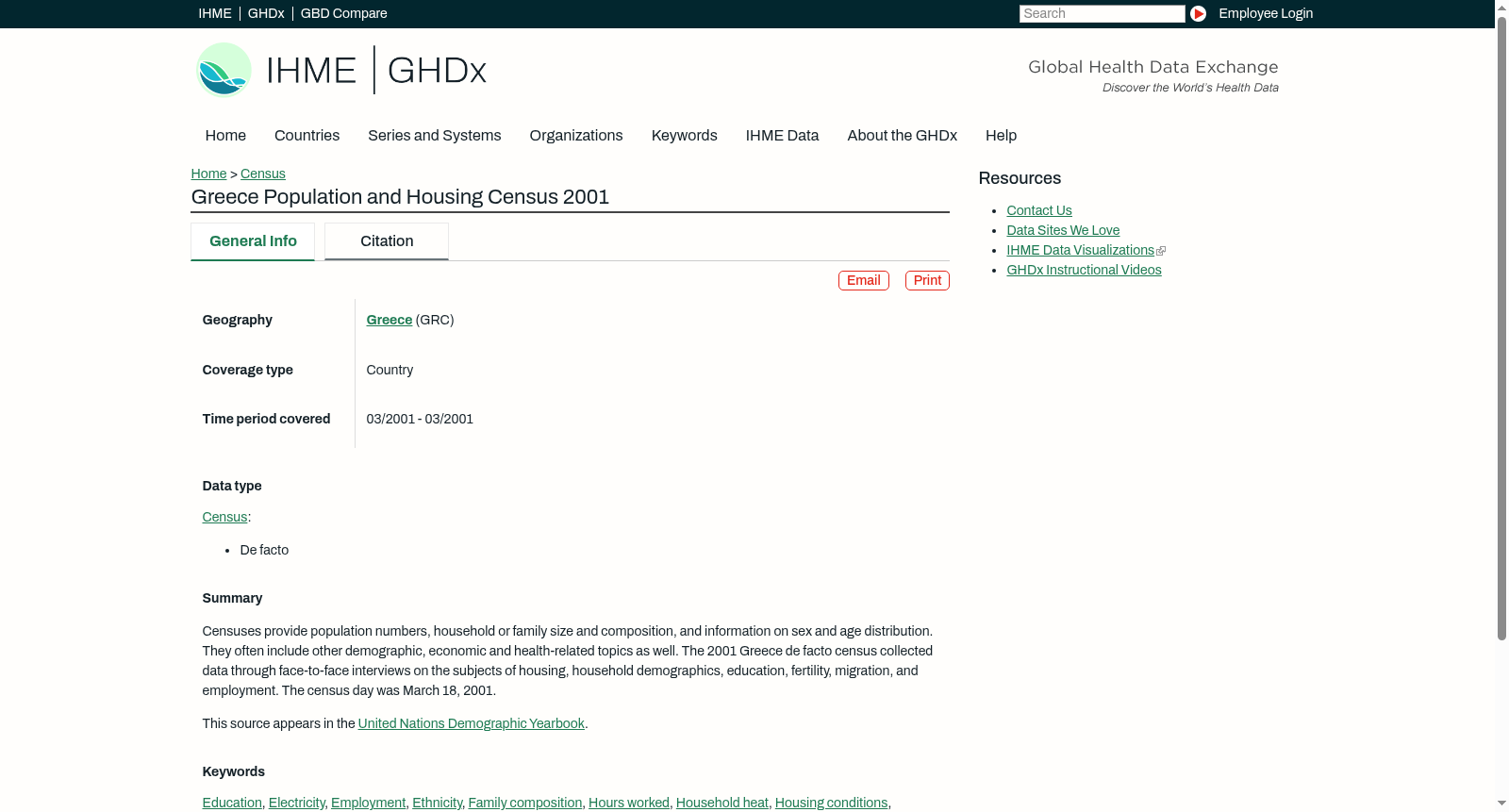Screen dimensions: 1509x812
Task: Click the '03/2001 - 03/2001' time period value
Action: point(420,419)
